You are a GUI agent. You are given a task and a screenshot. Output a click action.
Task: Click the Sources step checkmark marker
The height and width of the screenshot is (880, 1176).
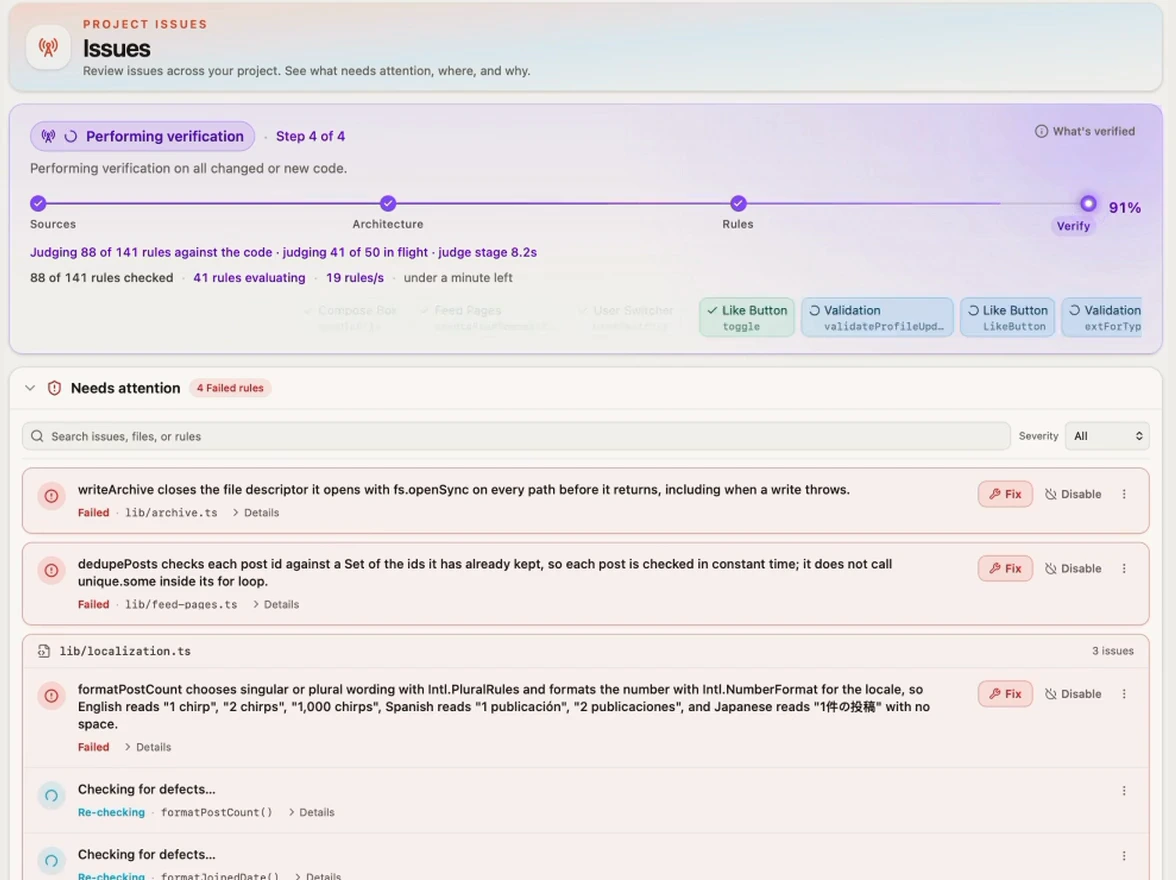(x=38, y=203)
